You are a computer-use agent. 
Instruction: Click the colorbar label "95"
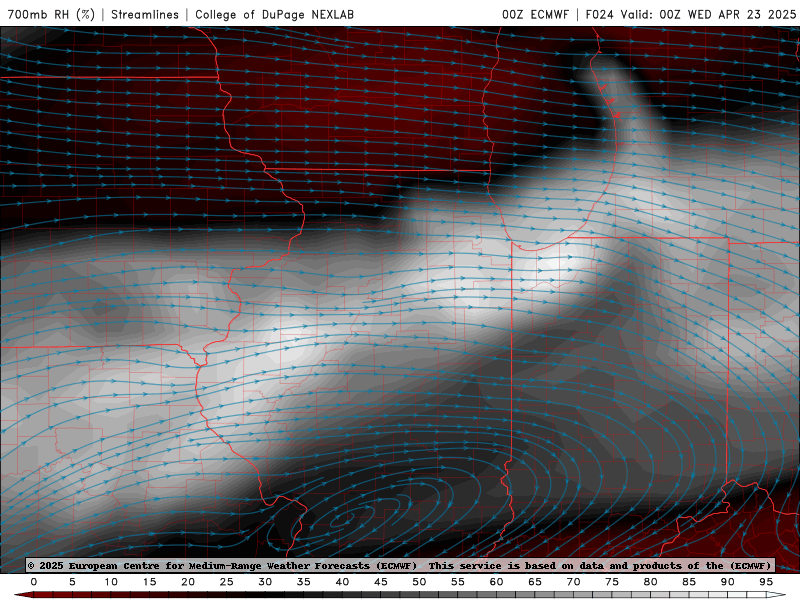[766, 582]
